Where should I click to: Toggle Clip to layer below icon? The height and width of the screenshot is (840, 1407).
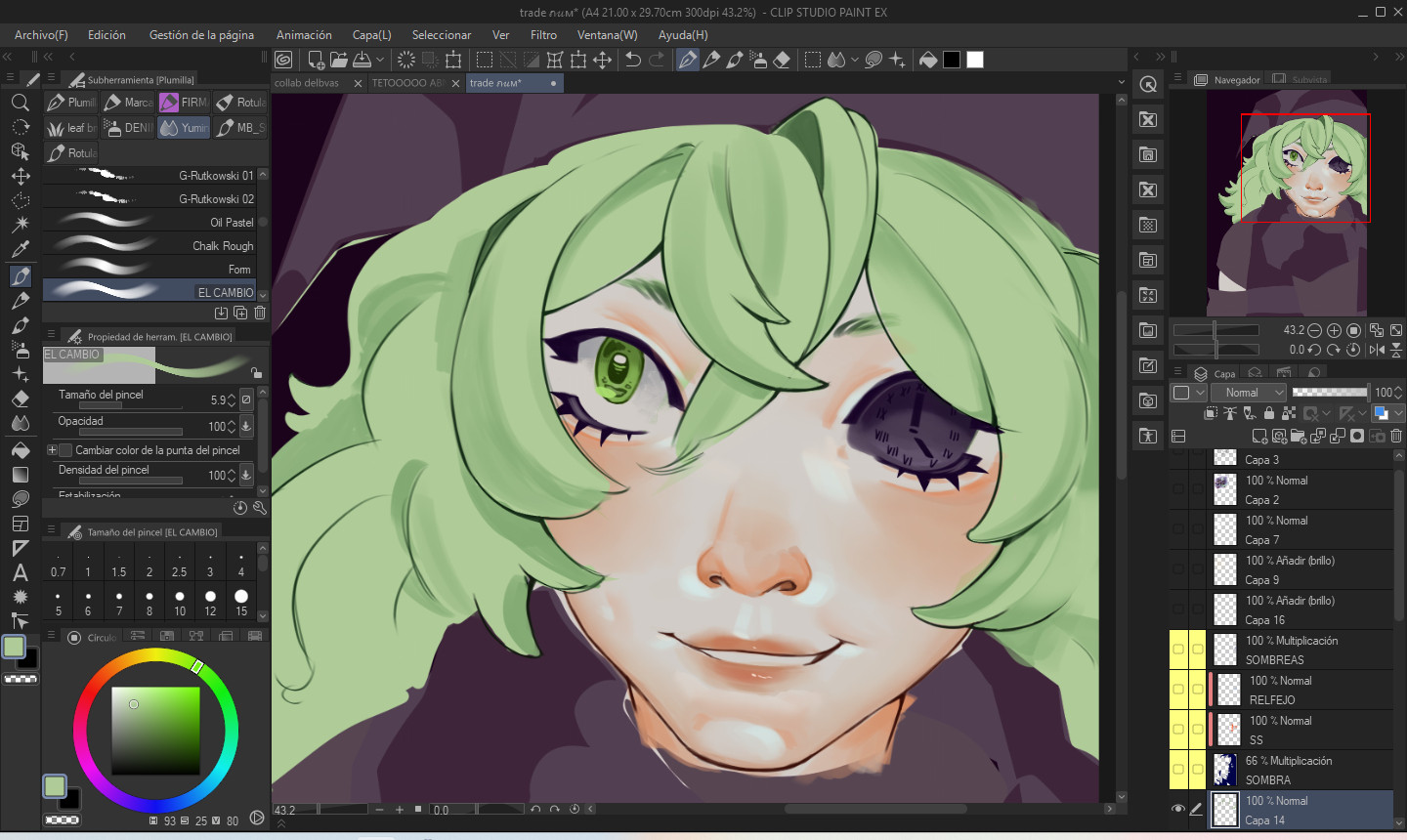pos(1211,414)
